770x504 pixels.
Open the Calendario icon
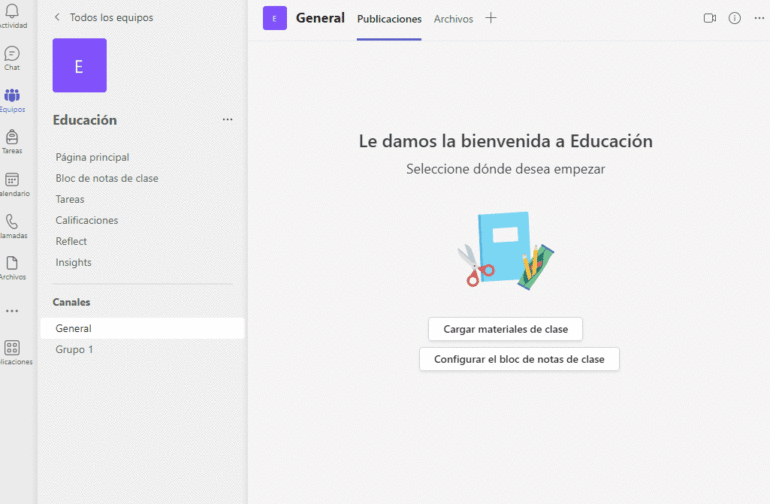(12, 180)
